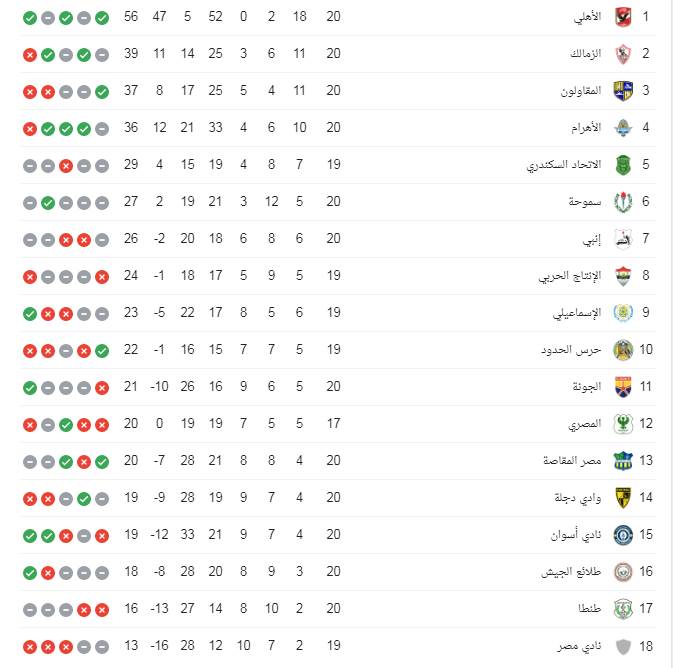Click the Smouha club crest
673x668 pixels.
[x=623, y=202]
